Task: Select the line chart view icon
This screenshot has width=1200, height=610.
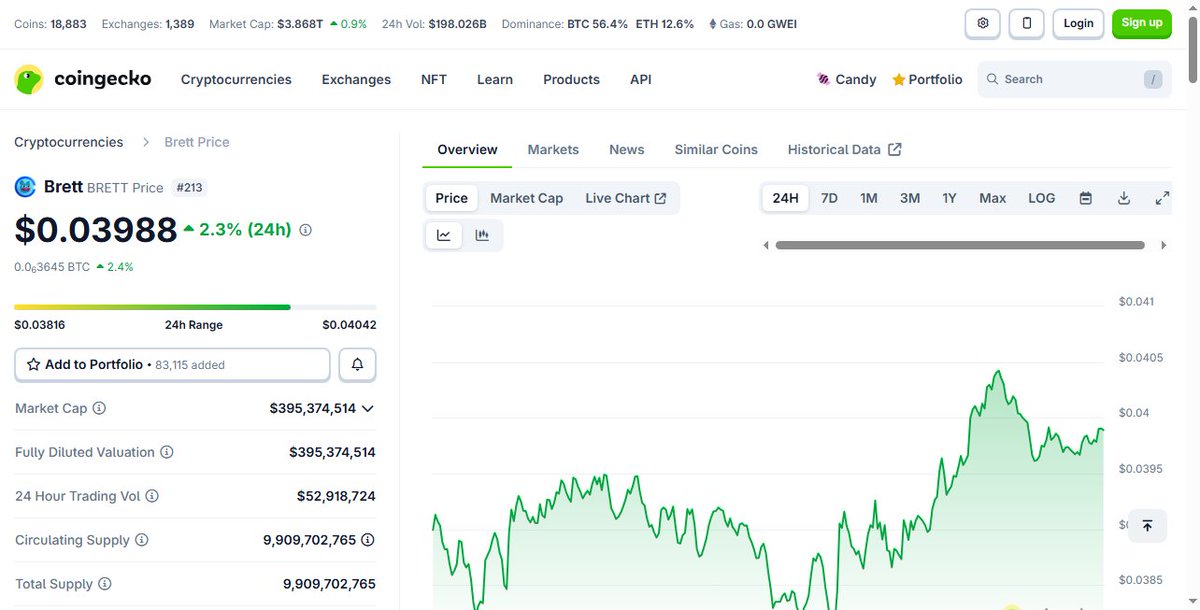Action: (444, 235)
